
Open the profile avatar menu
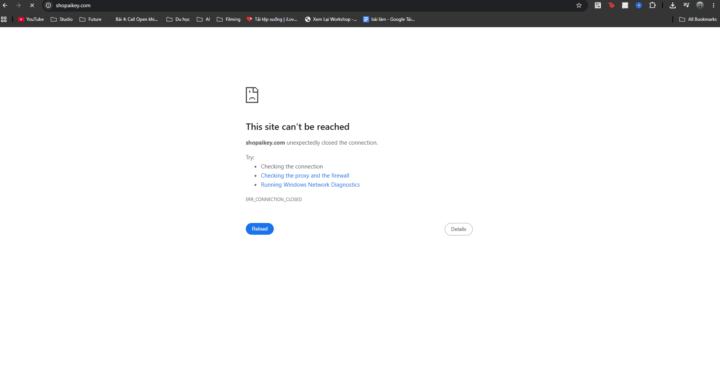[700, 6]
